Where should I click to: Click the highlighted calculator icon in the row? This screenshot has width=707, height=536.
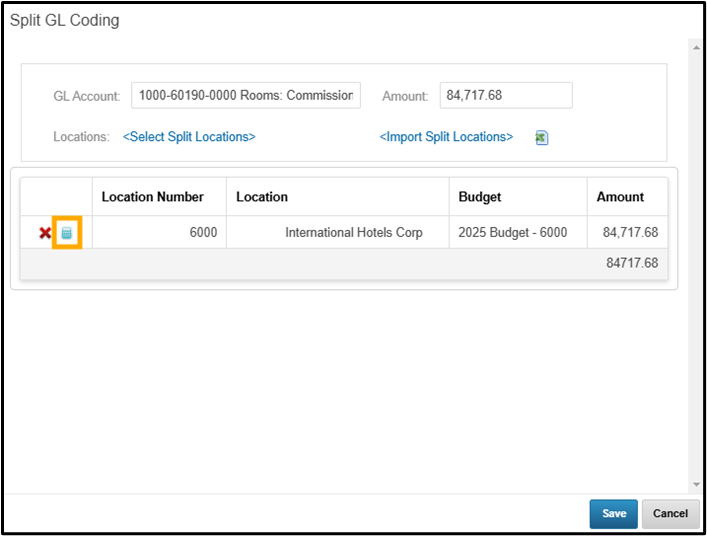coord(67,233)
